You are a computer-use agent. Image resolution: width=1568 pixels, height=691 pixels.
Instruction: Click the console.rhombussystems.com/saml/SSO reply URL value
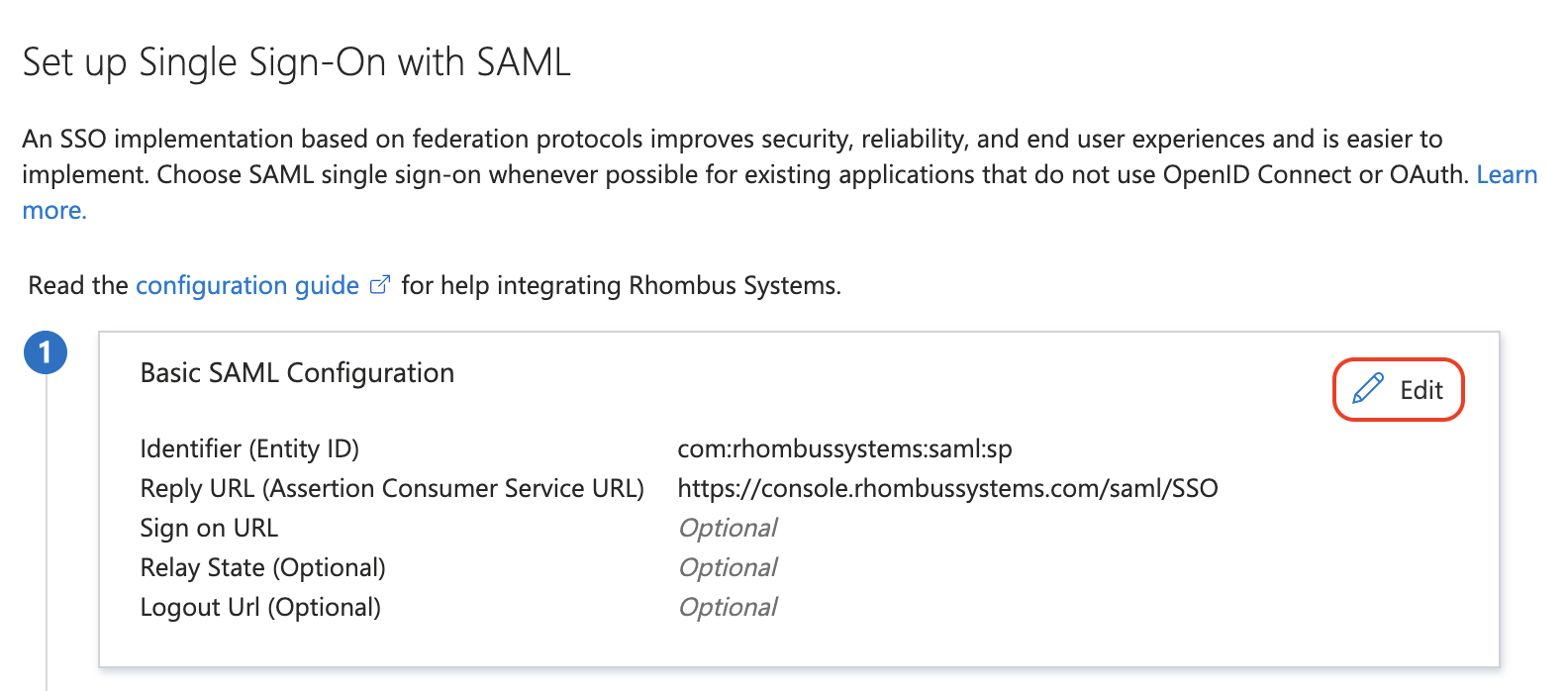947,488
